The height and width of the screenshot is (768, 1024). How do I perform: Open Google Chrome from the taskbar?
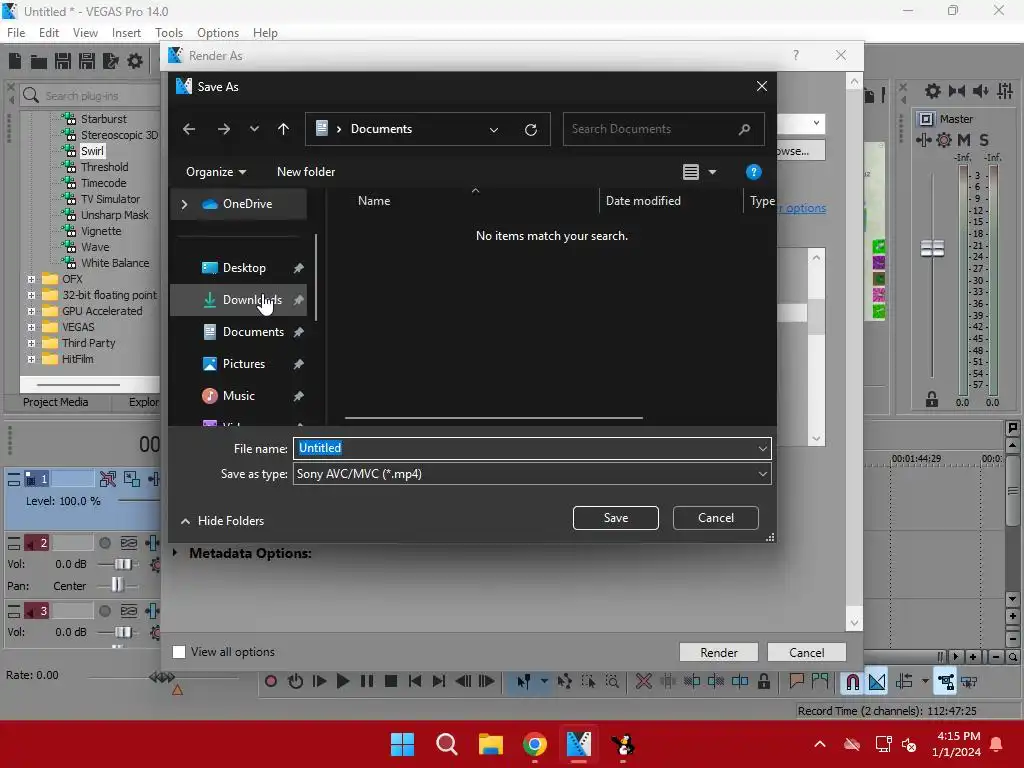pyautogui.click(x=534, y=744)
